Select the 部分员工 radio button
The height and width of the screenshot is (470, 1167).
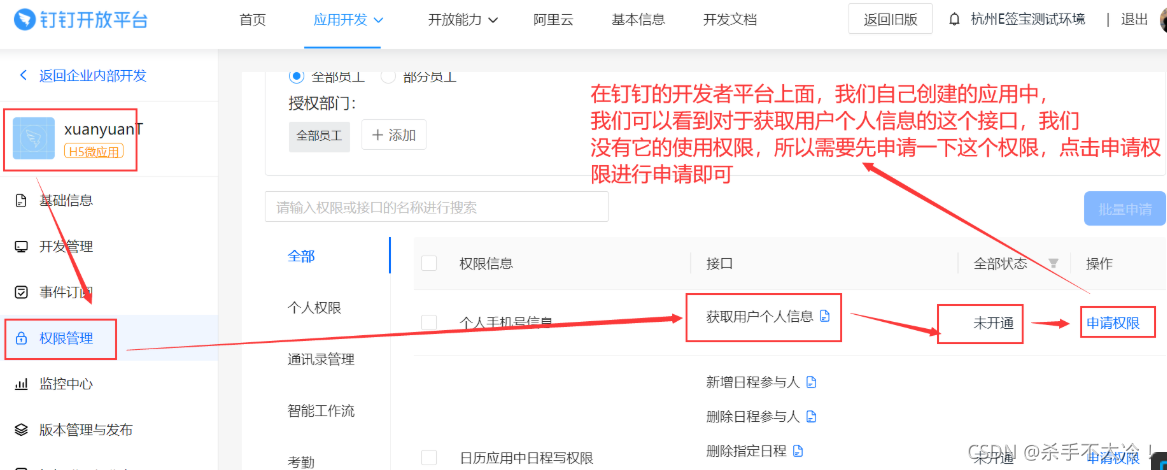388,75
